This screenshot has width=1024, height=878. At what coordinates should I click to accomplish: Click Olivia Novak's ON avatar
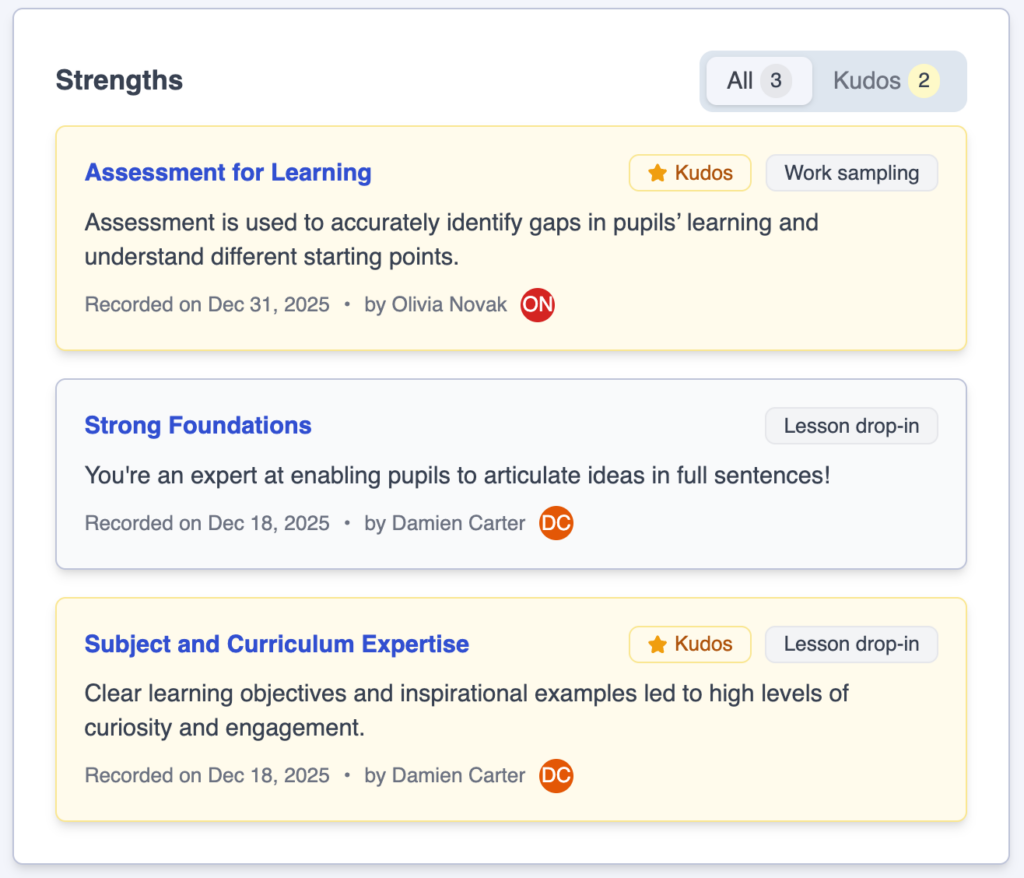click(x=538, y=305)
